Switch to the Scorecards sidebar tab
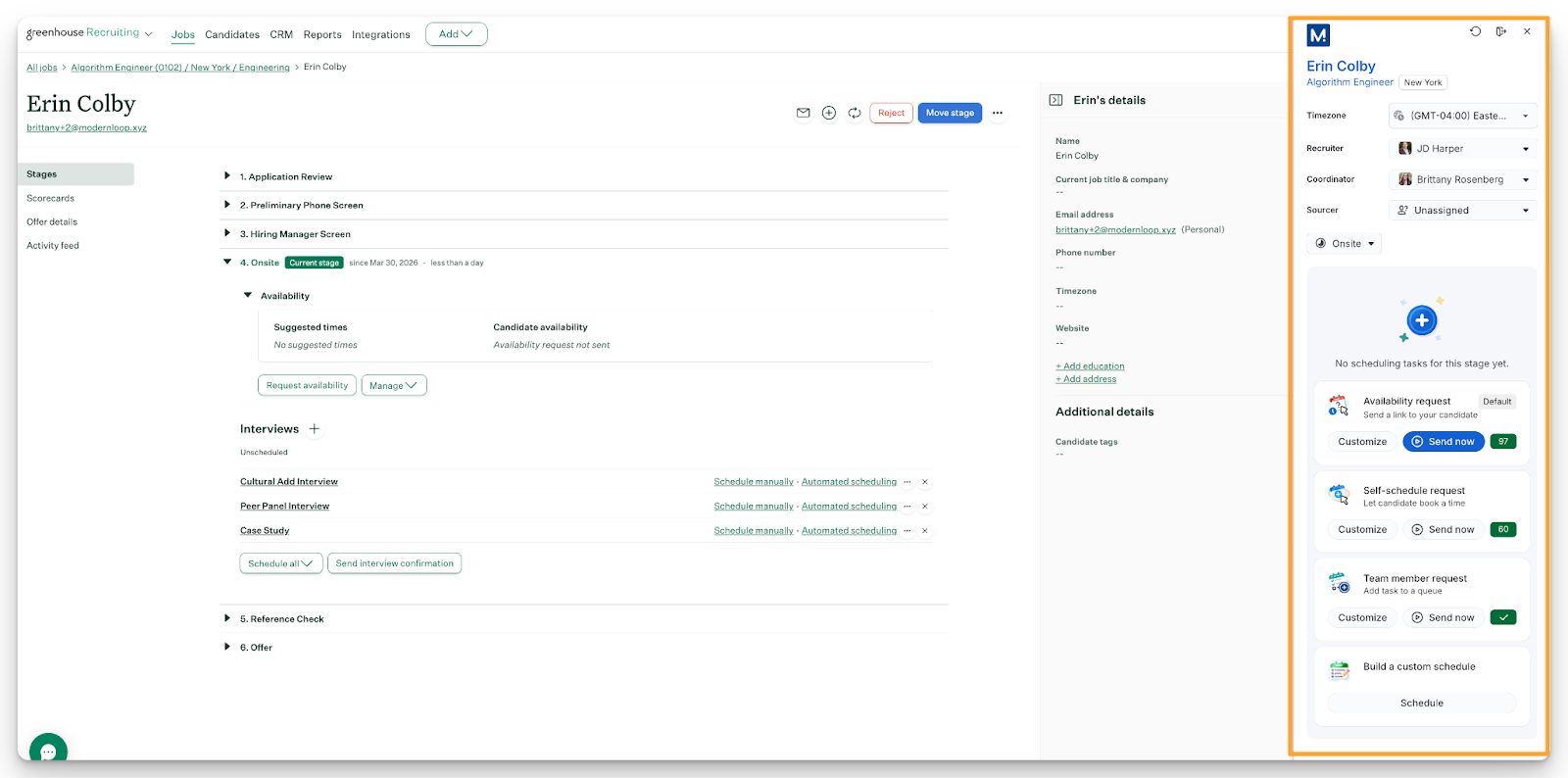Screen dimensions: 1568x778 click(x=51, y=198)
